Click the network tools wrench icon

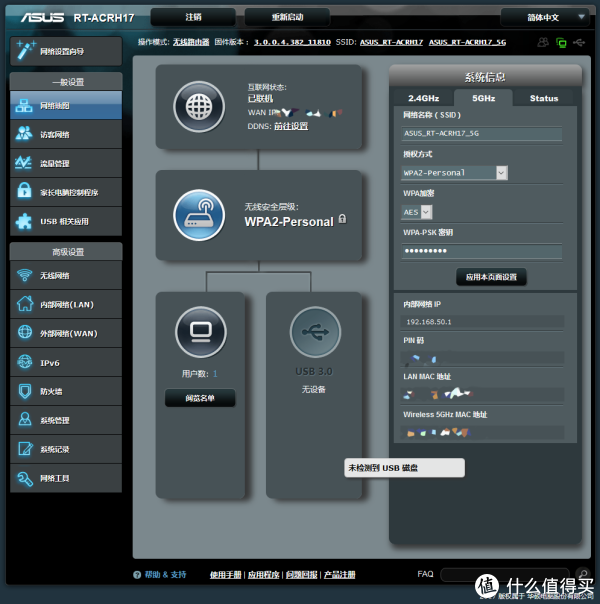(25, 478)
